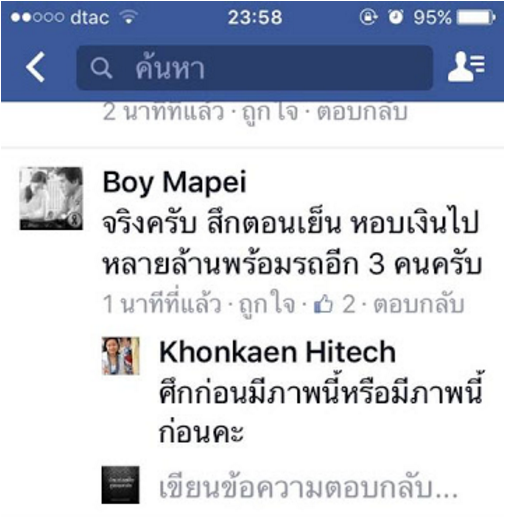505x520 pixels.
Task: Focus the ค้นหา search field
Action: pyautogui.click(x=255, y=68)
